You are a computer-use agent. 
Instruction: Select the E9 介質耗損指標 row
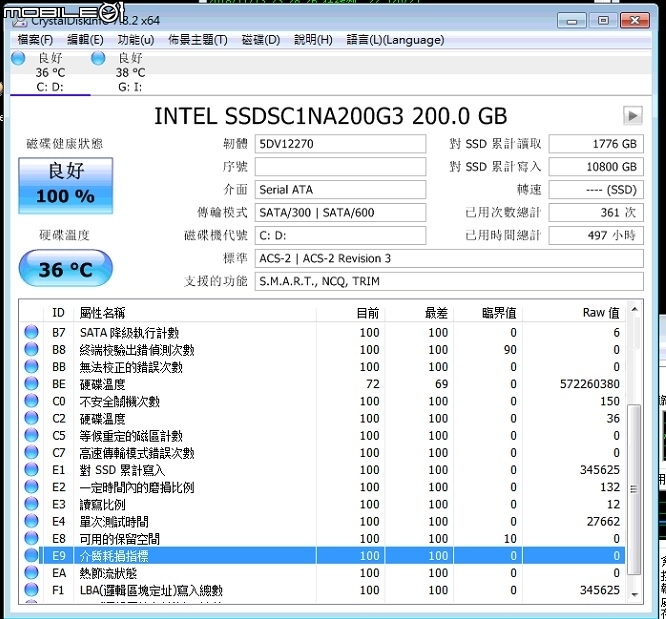pos(322,556)
